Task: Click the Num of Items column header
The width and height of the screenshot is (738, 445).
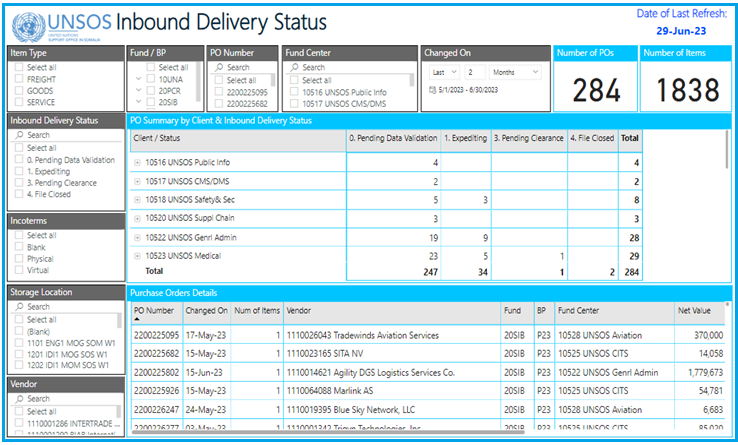Action: 257,311
